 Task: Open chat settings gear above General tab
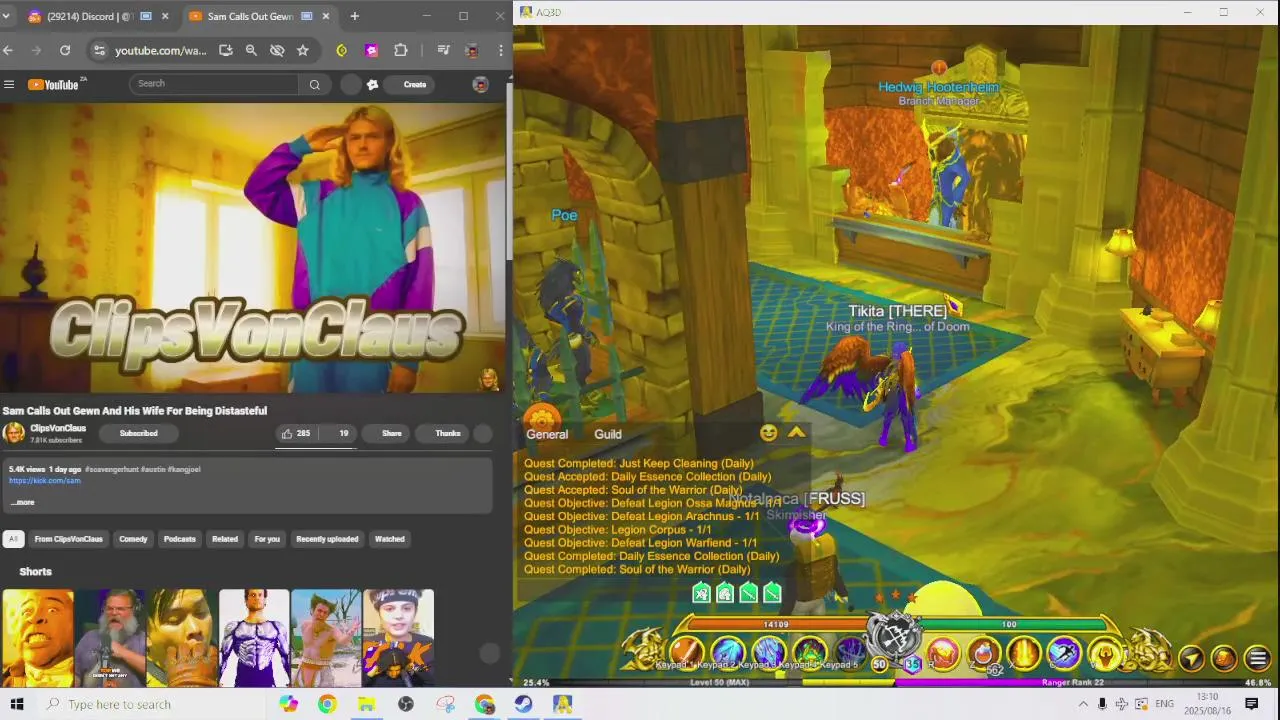(x=542, y=418)
